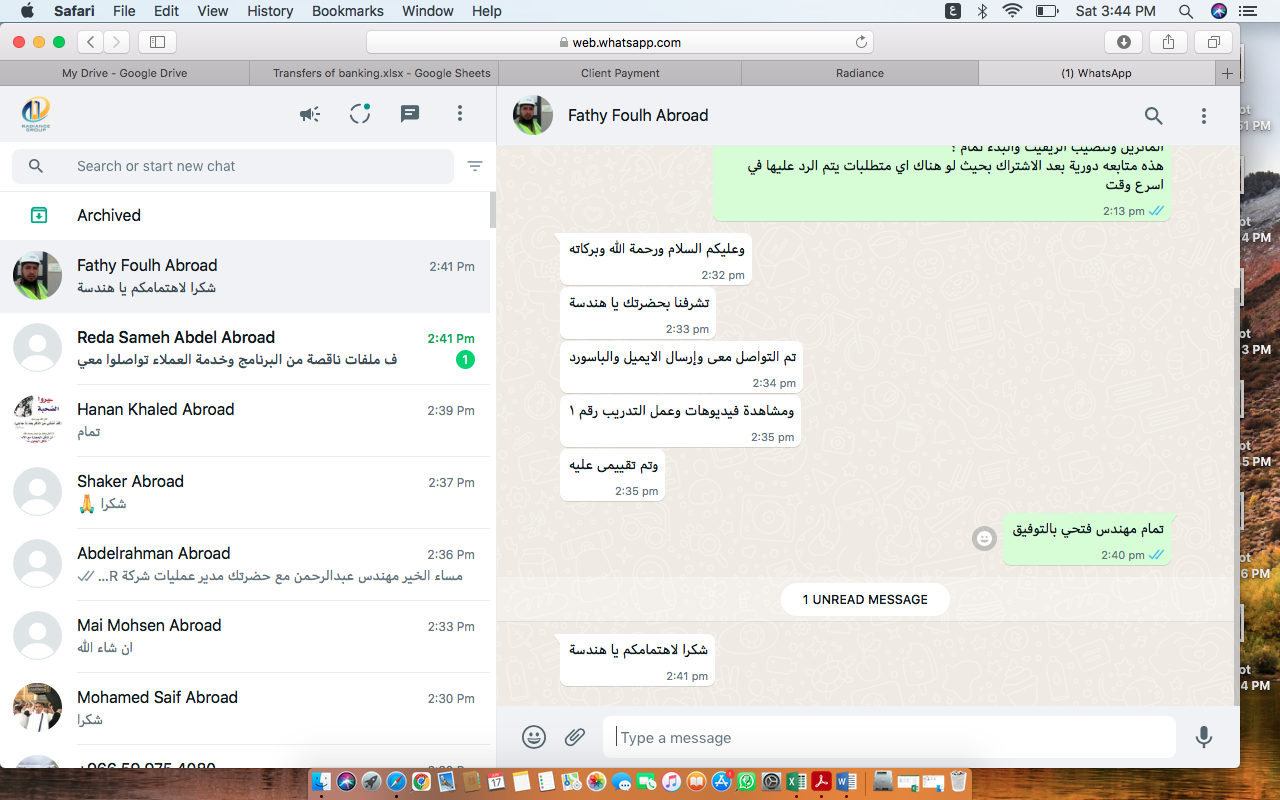The width and height of the screenshot is (1280, 800).
Task: Open Spotlight search in the menu bar
Action: [1186, 11]
